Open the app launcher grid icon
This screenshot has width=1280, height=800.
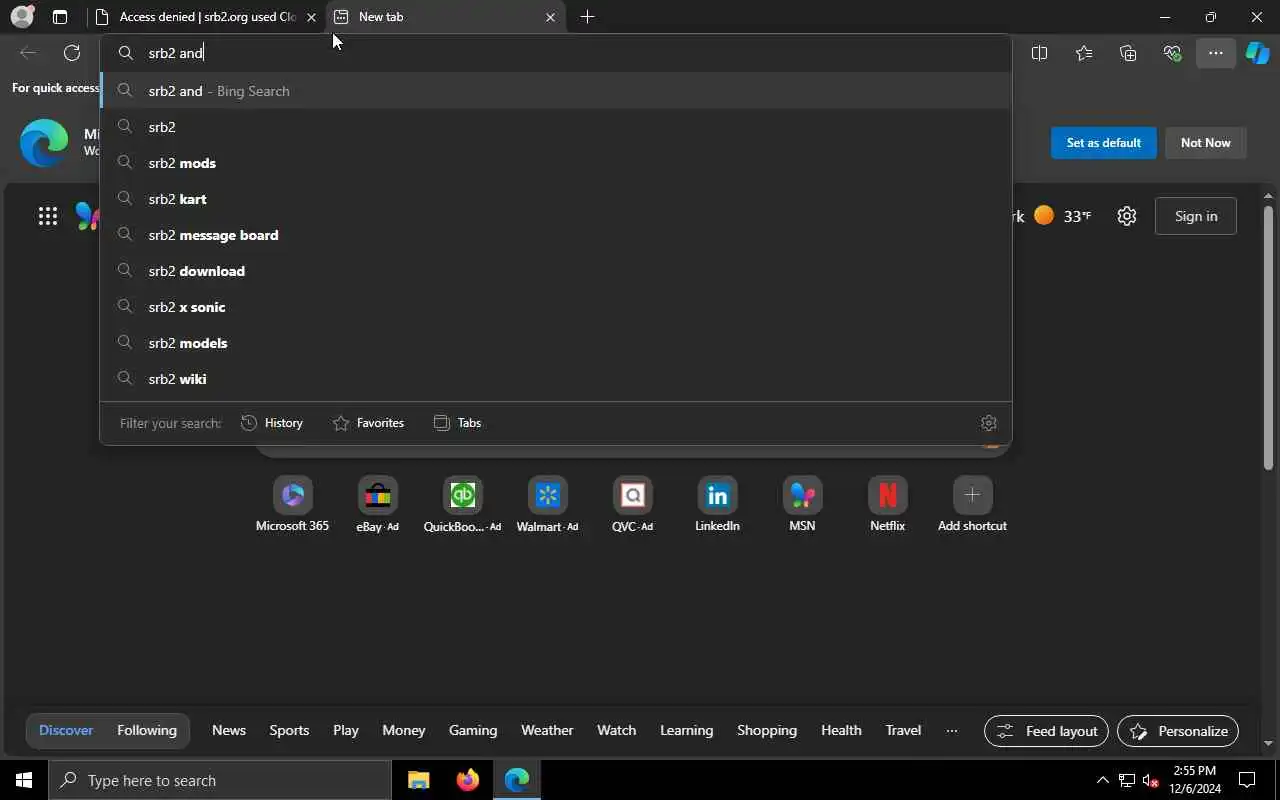47,216
